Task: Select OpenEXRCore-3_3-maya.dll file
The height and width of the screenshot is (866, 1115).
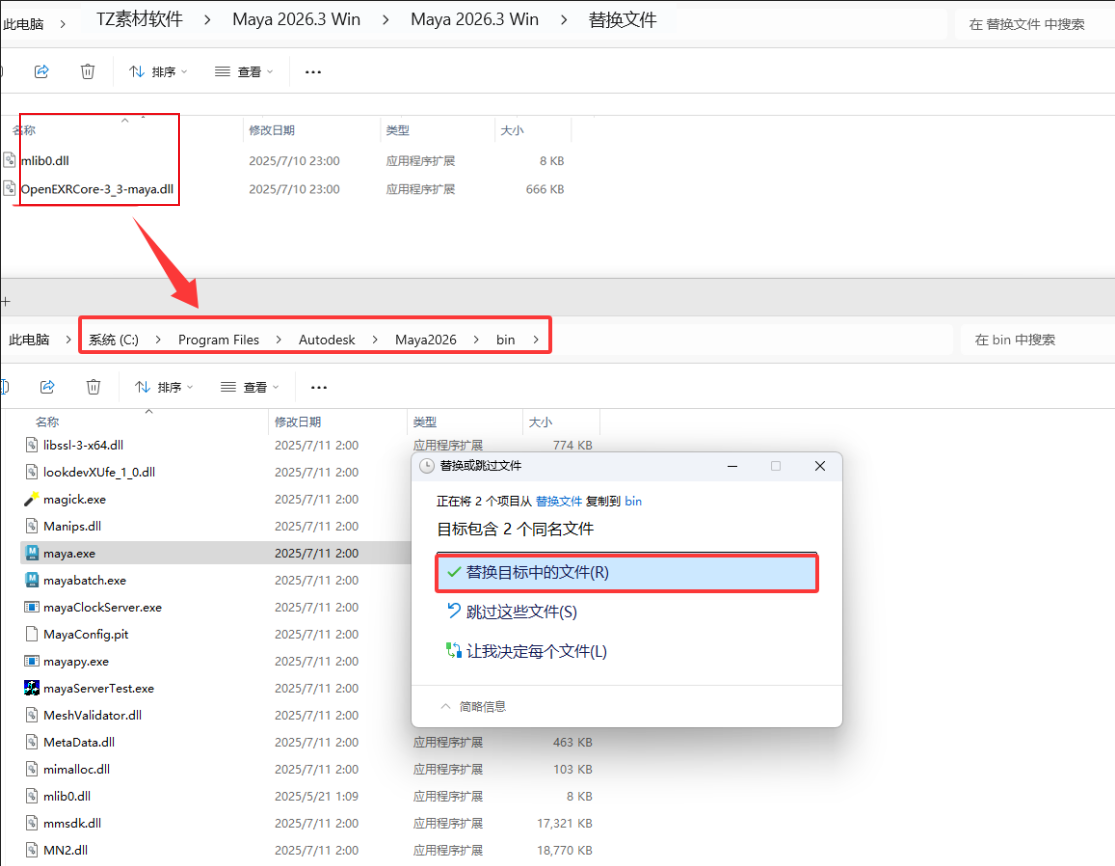Action: [97, 189]
